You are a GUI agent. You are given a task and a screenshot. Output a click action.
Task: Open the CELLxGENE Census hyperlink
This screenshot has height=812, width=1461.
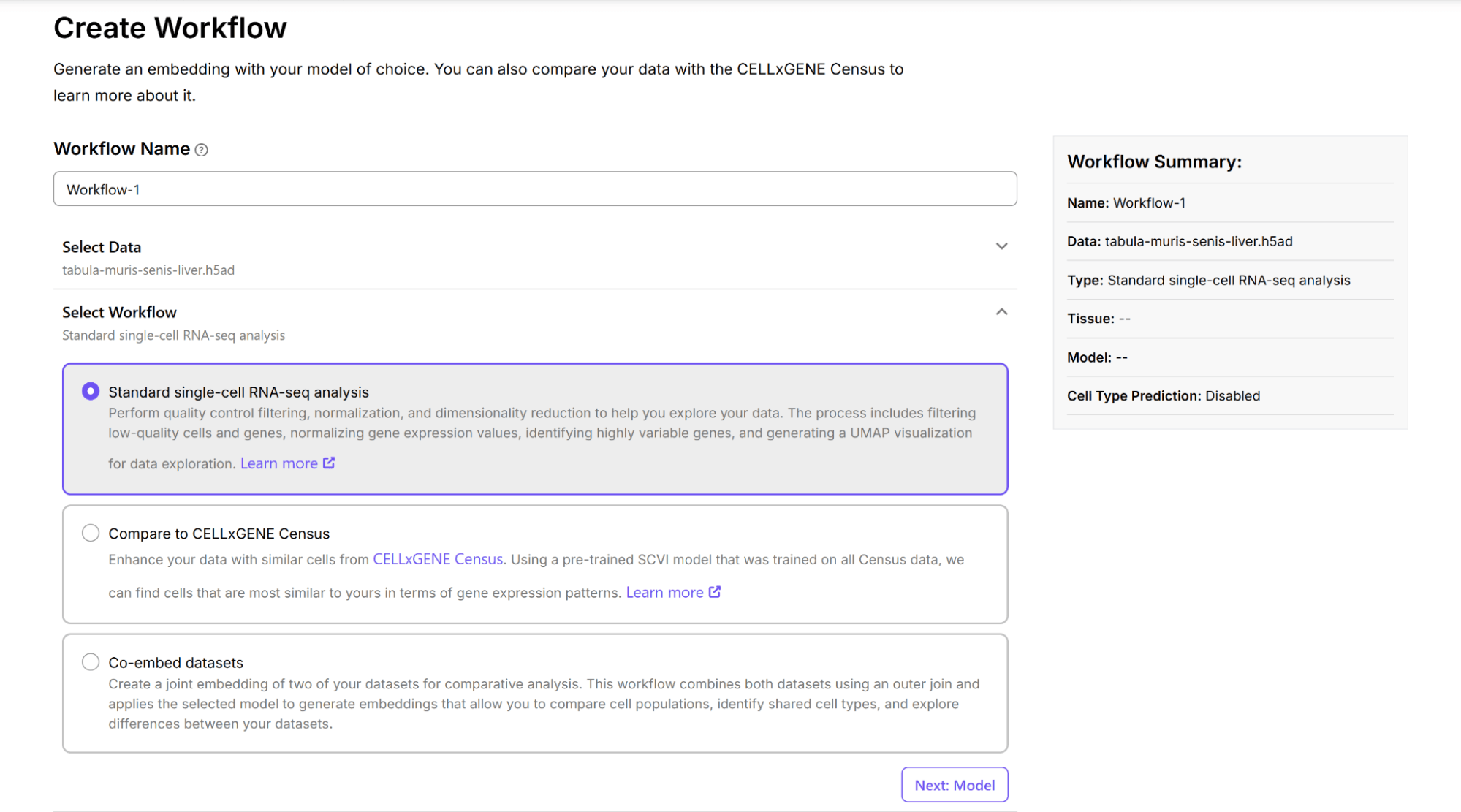[x=438, y=559]
